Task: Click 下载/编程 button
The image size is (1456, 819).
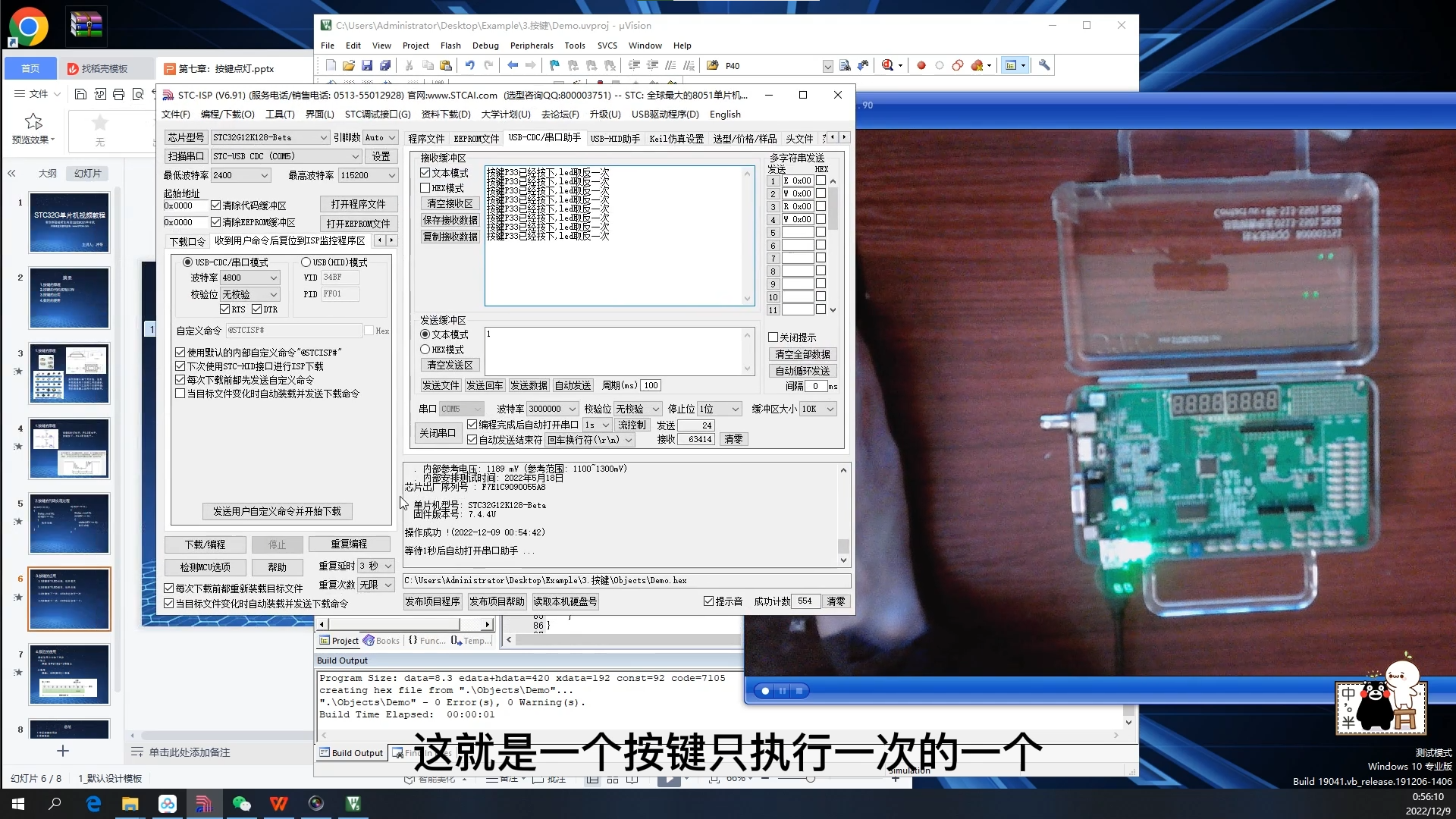Action: point(206,544)
